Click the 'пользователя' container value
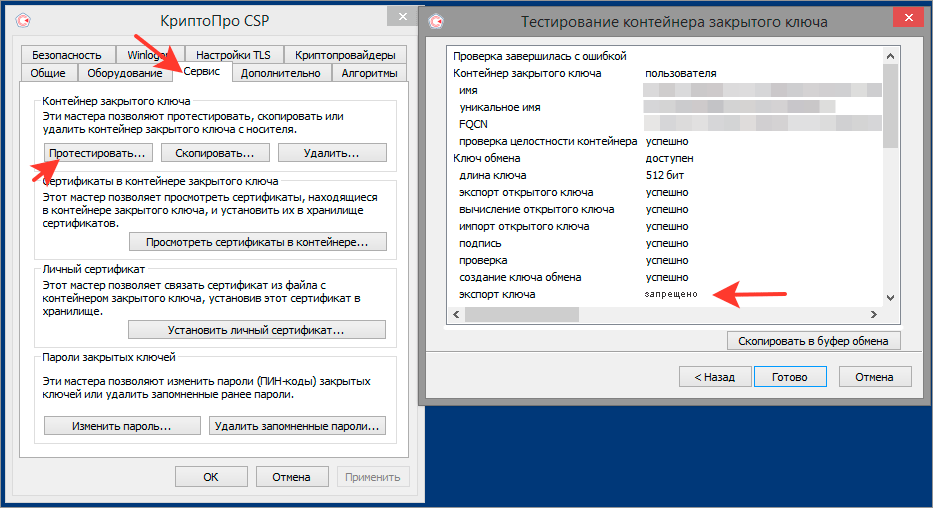This screenshot has height=508, width=933. pyautogui.click(x=681, y=73)
